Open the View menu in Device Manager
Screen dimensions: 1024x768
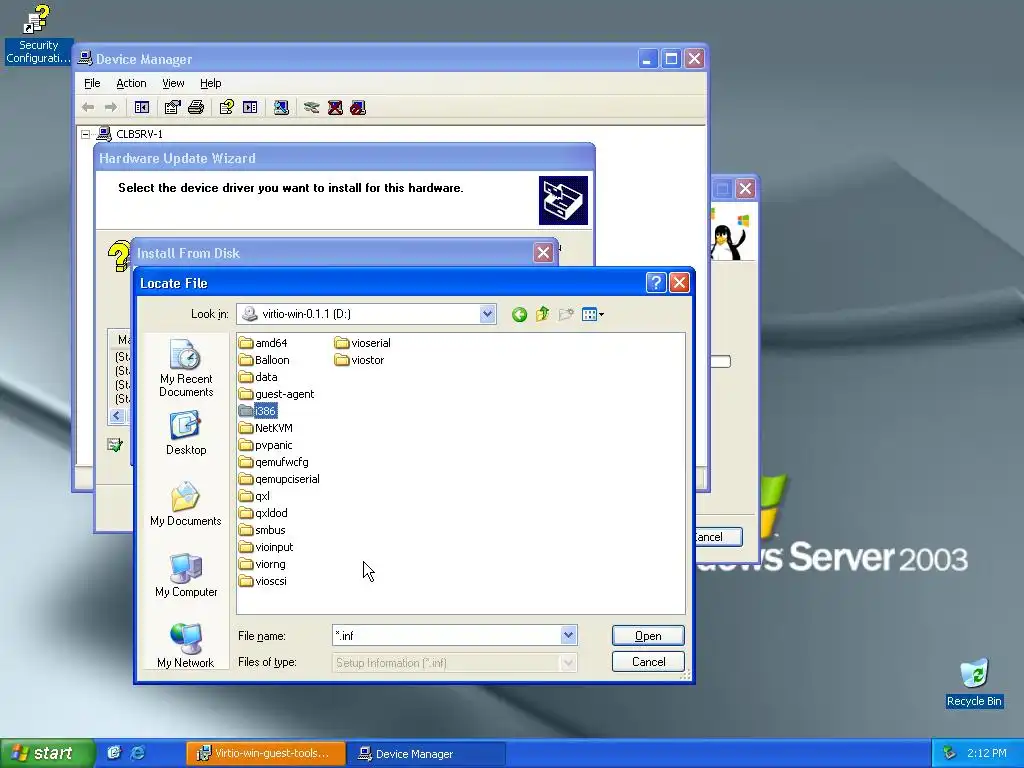(173, 83)
